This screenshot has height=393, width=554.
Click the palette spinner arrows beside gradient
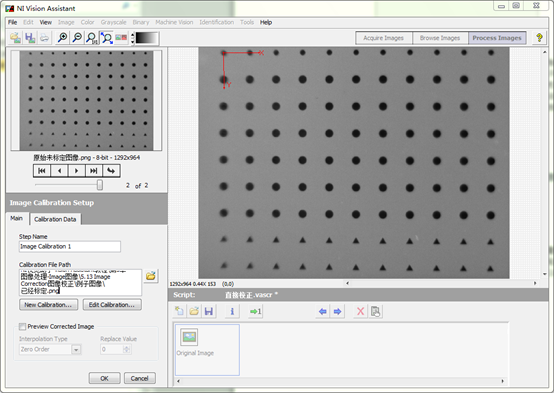point(133,38)
